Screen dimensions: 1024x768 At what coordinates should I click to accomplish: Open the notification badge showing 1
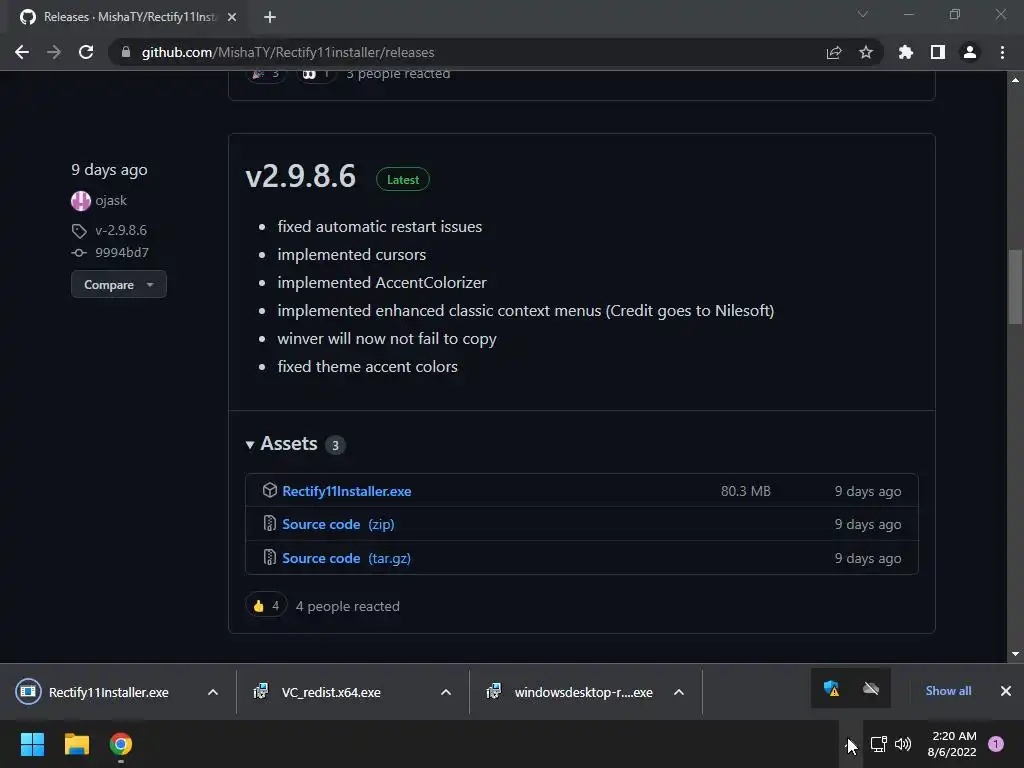pyautogui.click(x=996, y=744)
